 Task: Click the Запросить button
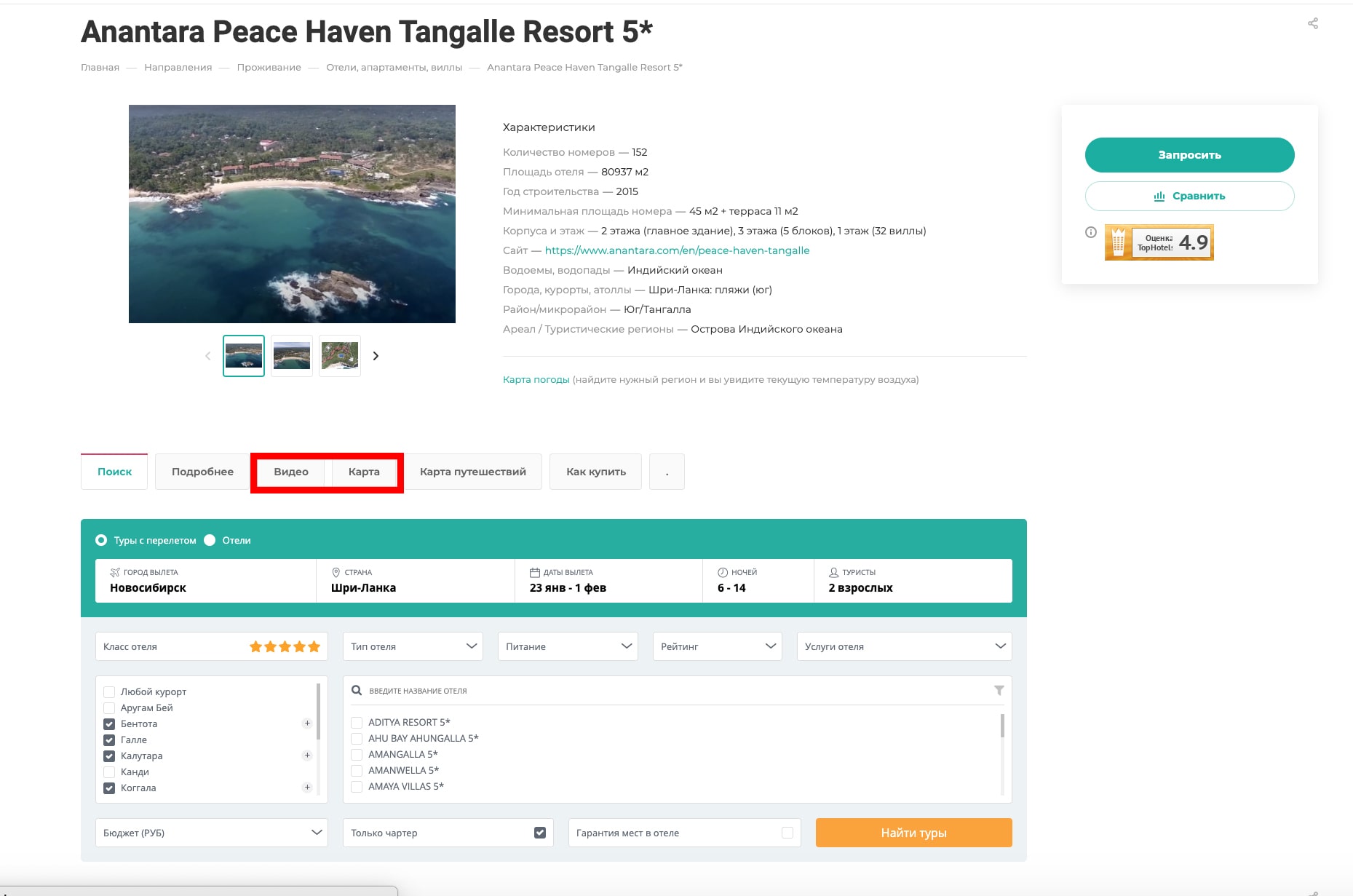(x=1190, y=155)
